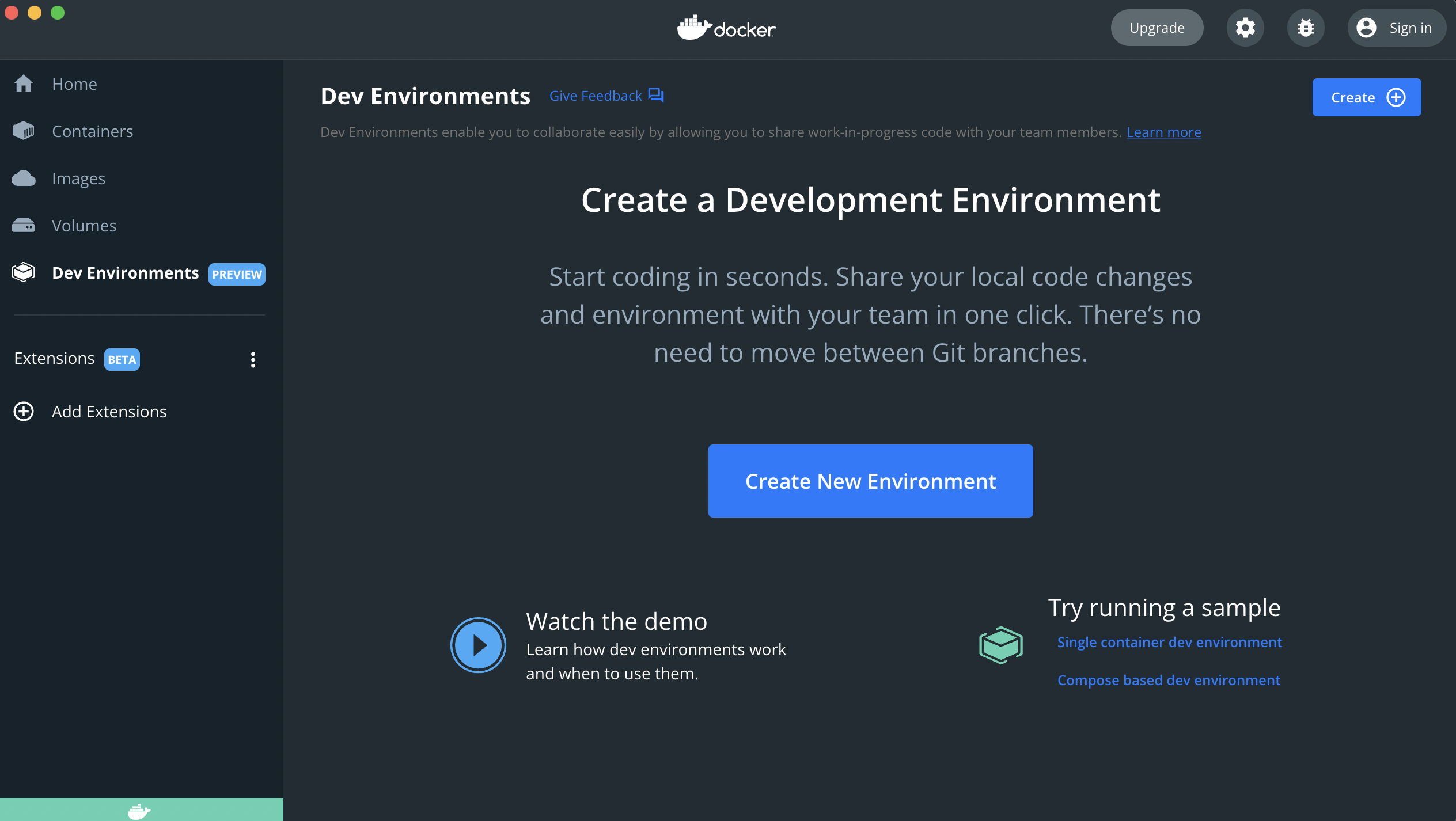
Task: Click the Create New Environment button
Action: click(x=870, y=481)
